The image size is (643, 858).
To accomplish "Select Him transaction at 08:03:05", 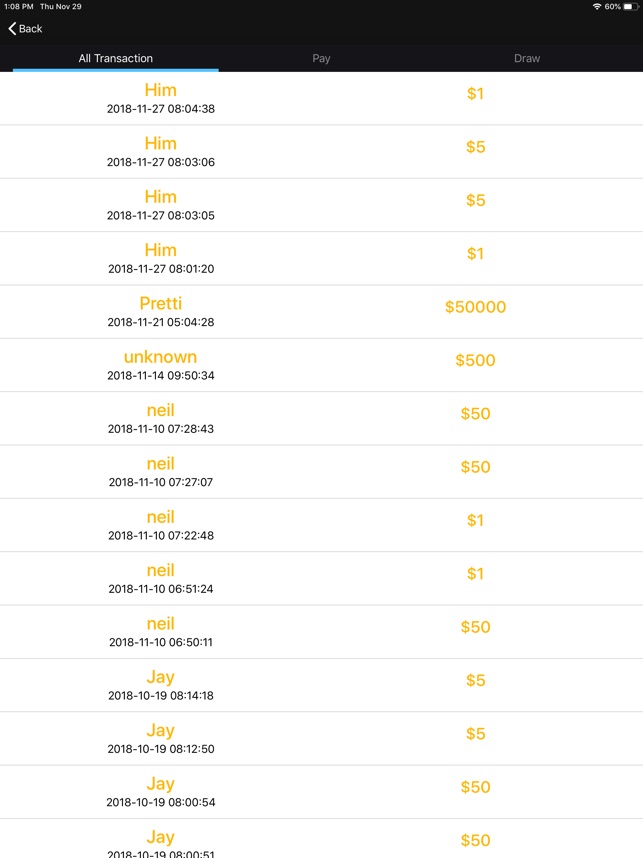I will tap(321, 205).
